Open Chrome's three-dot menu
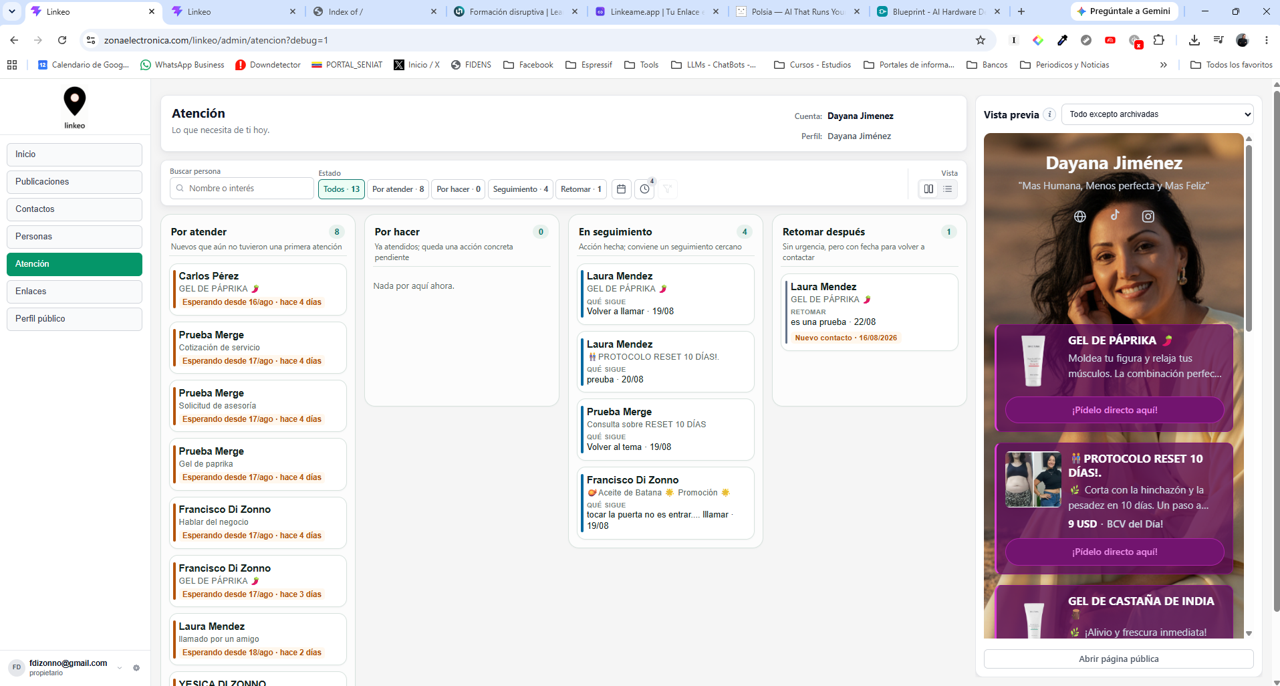Image resolution: width=1280 pixels, height=686 pixels. click(x=1266, y=40)
